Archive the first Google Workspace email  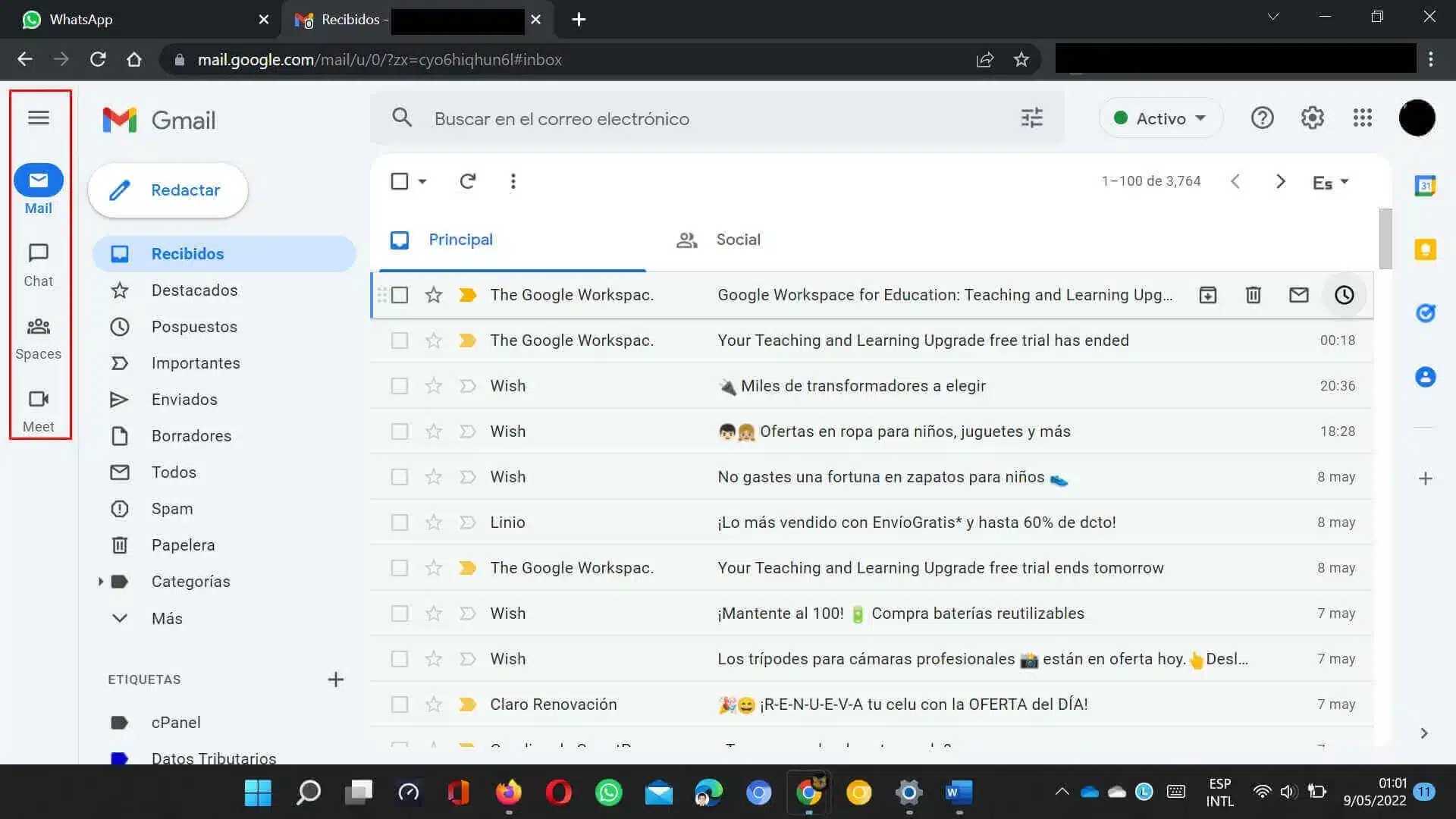[x=1208, y=295]
